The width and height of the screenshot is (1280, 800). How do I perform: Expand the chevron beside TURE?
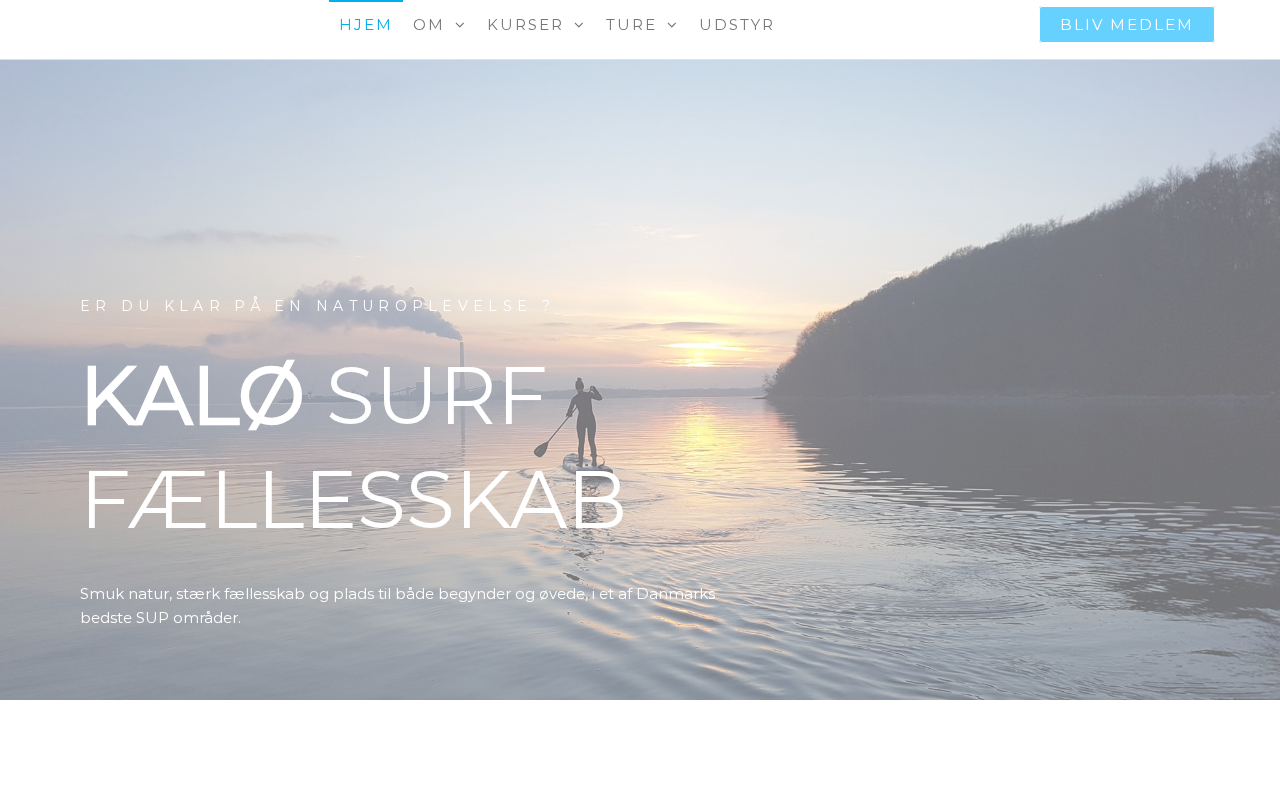672,25
